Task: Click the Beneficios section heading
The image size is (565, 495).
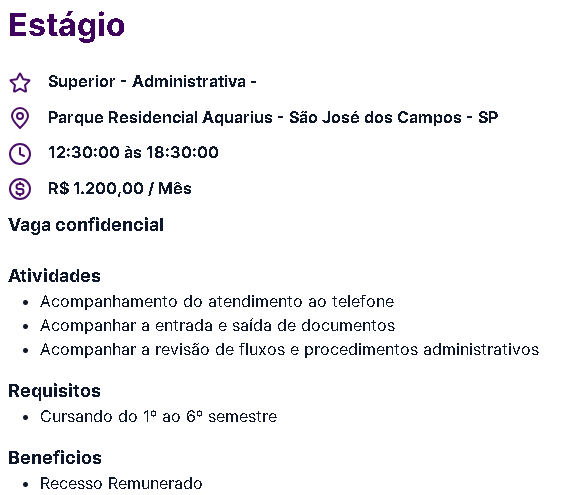Action: (x=55, y=458)
